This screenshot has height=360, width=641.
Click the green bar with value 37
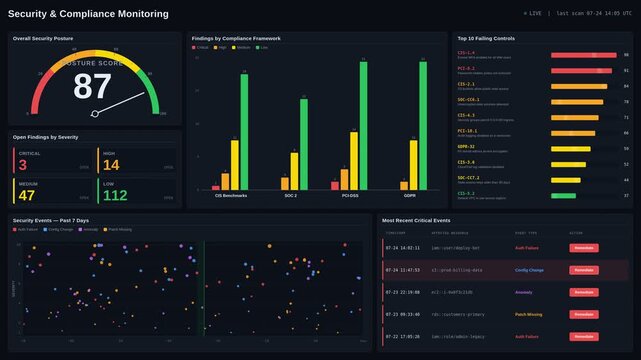pyautogui.click(x=563, y=196)
